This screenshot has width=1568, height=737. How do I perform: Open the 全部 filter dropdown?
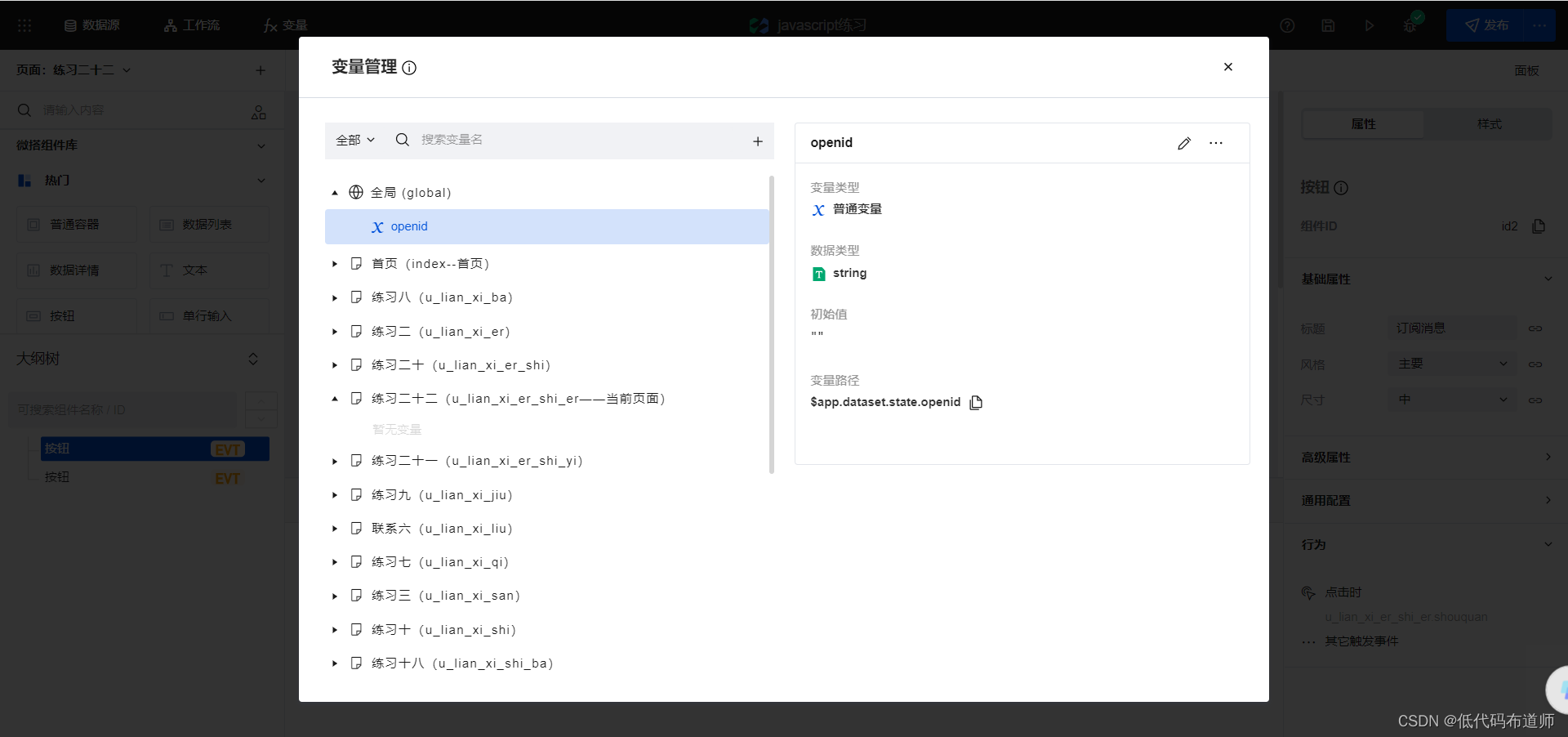click(355, 140)
